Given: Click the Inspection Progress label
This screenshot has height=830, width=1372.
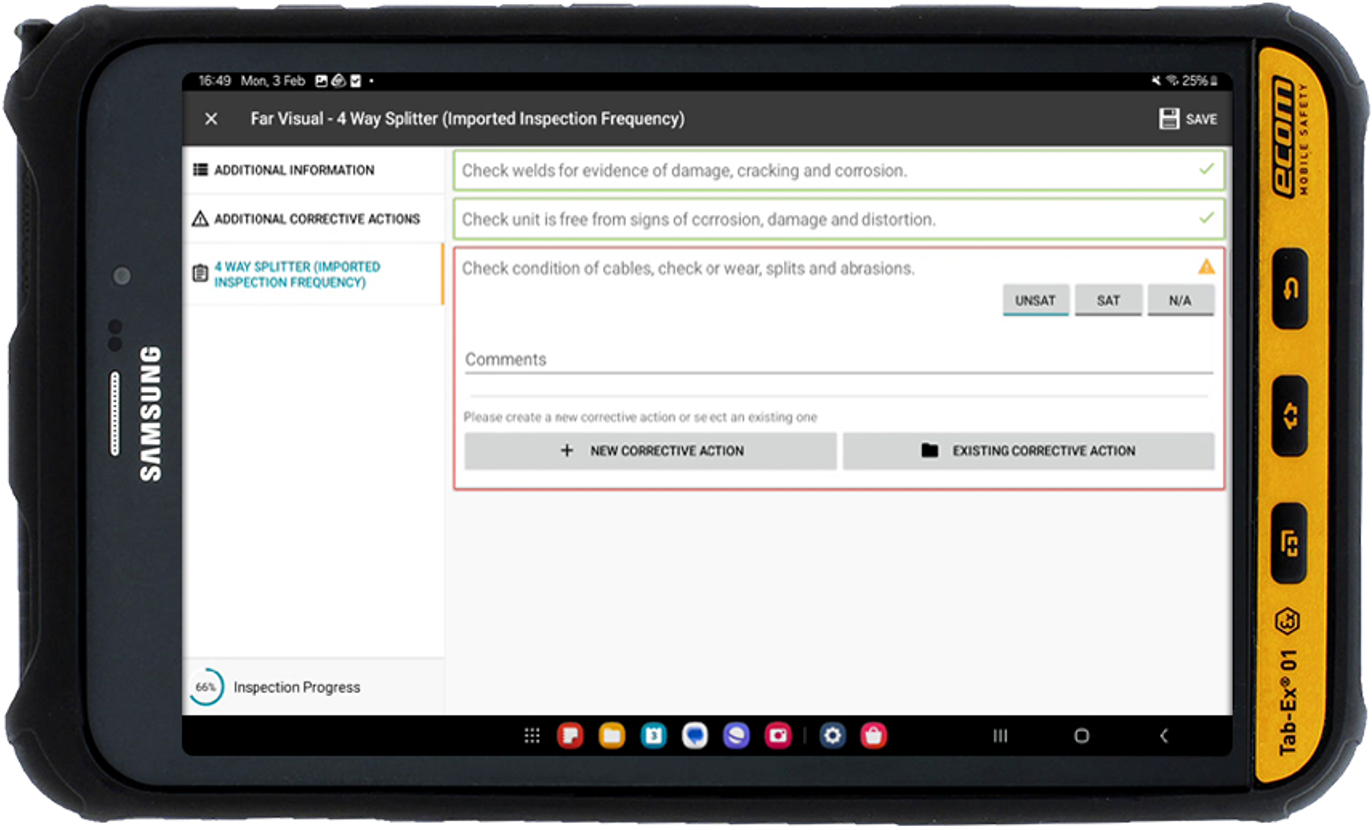Looking at the screenshot, I should [x=297, y=688].
